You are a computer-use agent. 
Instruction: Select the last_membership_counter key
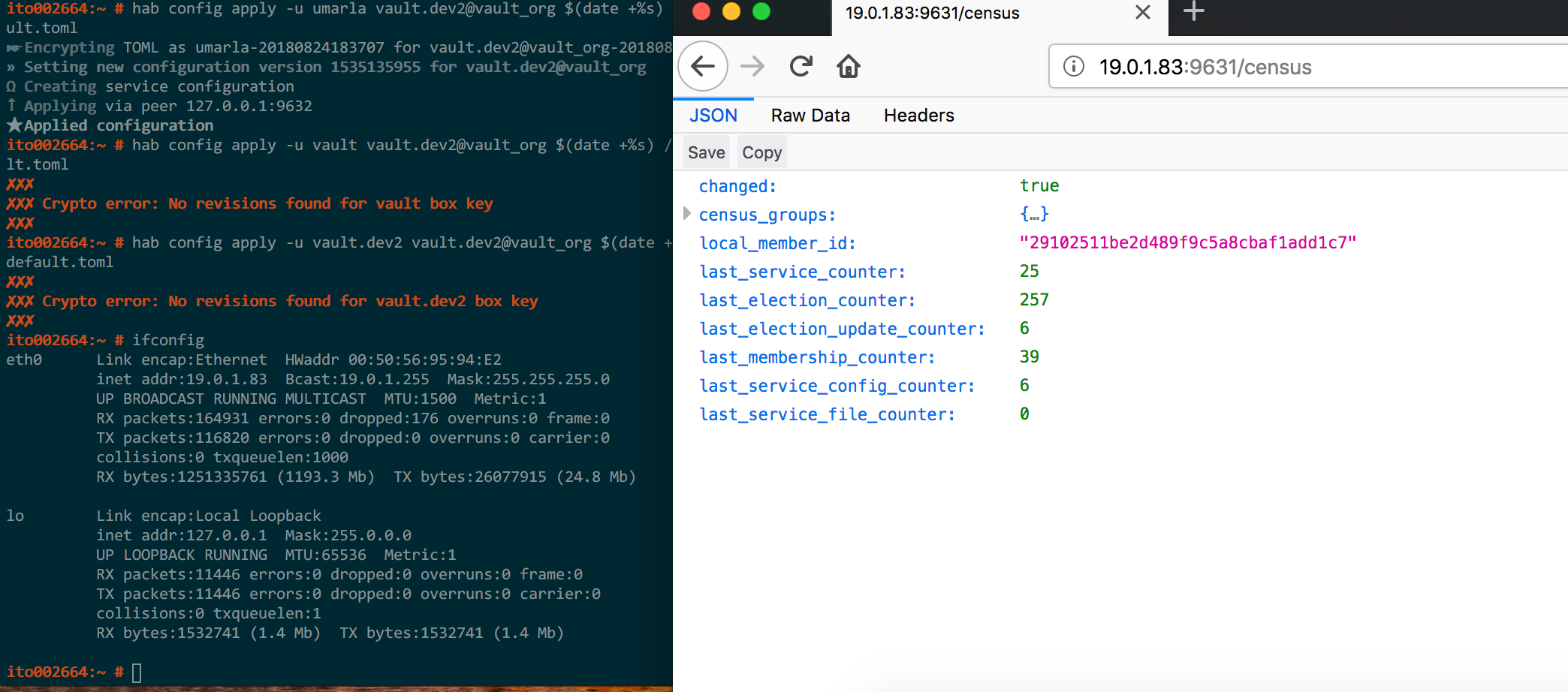817,357
